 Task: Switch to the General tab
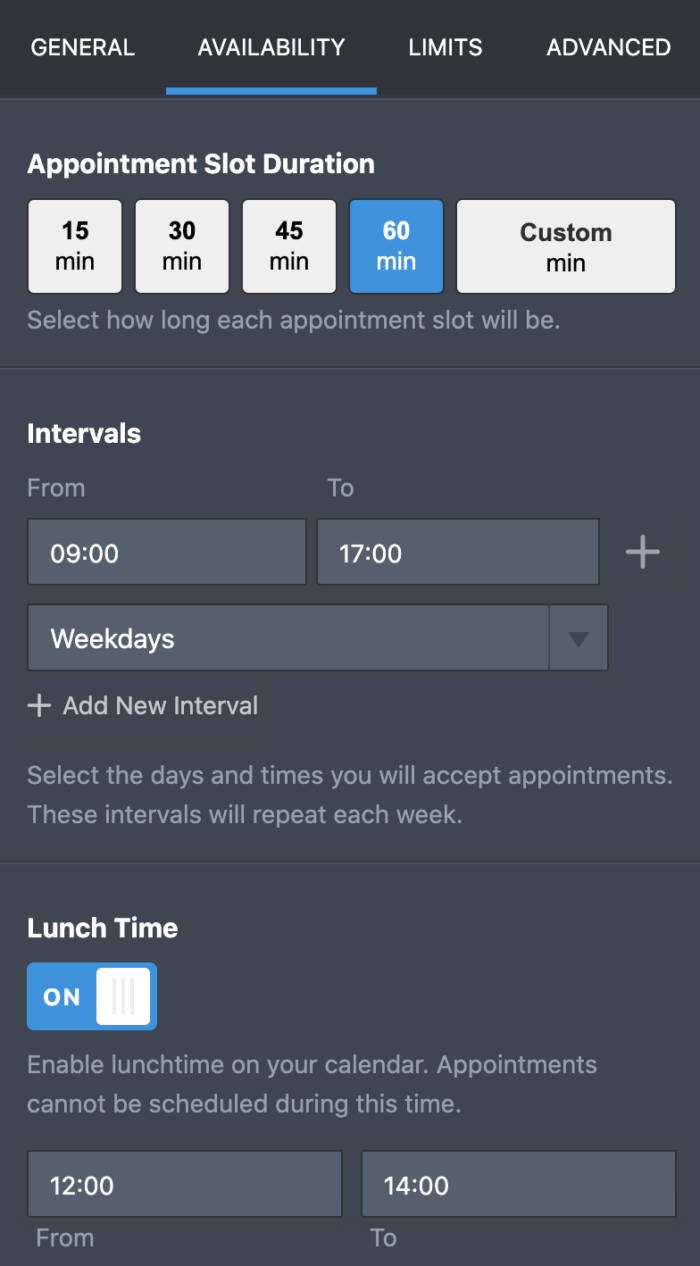pos(83,47)
